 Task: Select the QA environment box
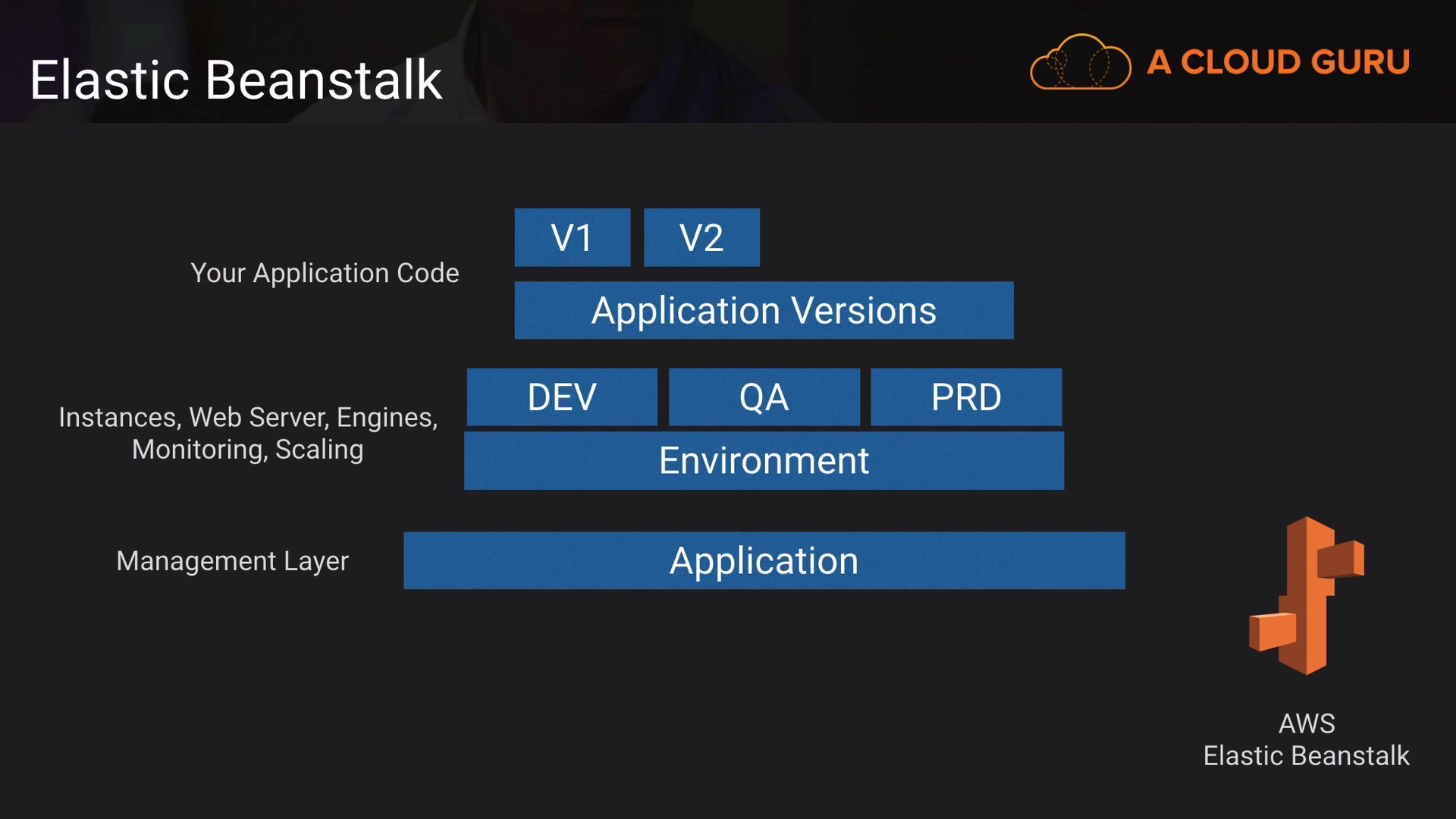coord(764,397)
